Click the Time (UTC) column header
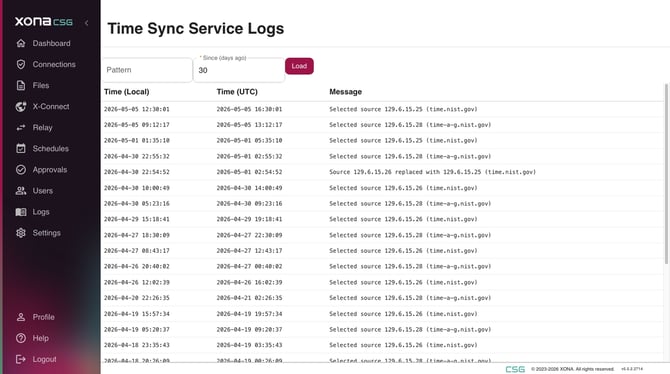 pyautogui.click(x=237, y=92)
